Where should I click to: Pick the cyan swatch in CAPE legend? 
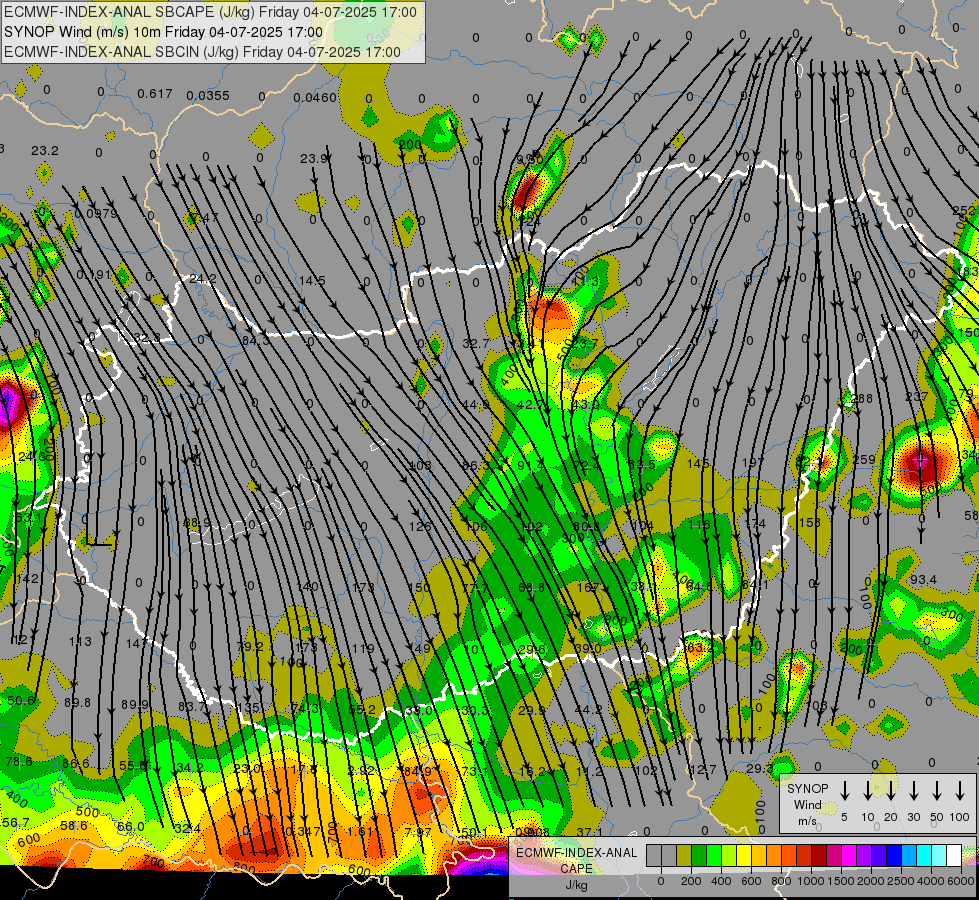pyautogui.click(x=924, y=856)
